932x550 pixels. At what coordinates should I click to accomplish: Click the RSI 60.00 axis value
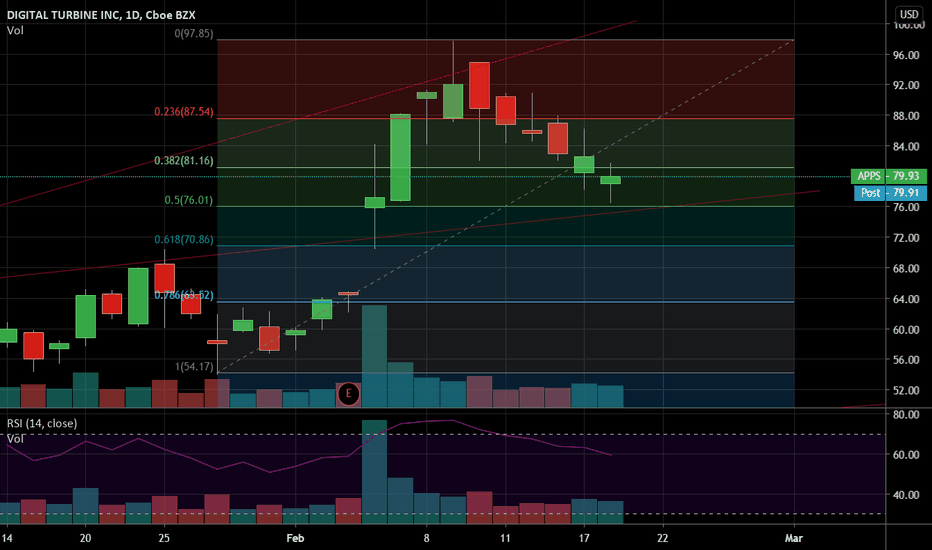tap(906, 455)
